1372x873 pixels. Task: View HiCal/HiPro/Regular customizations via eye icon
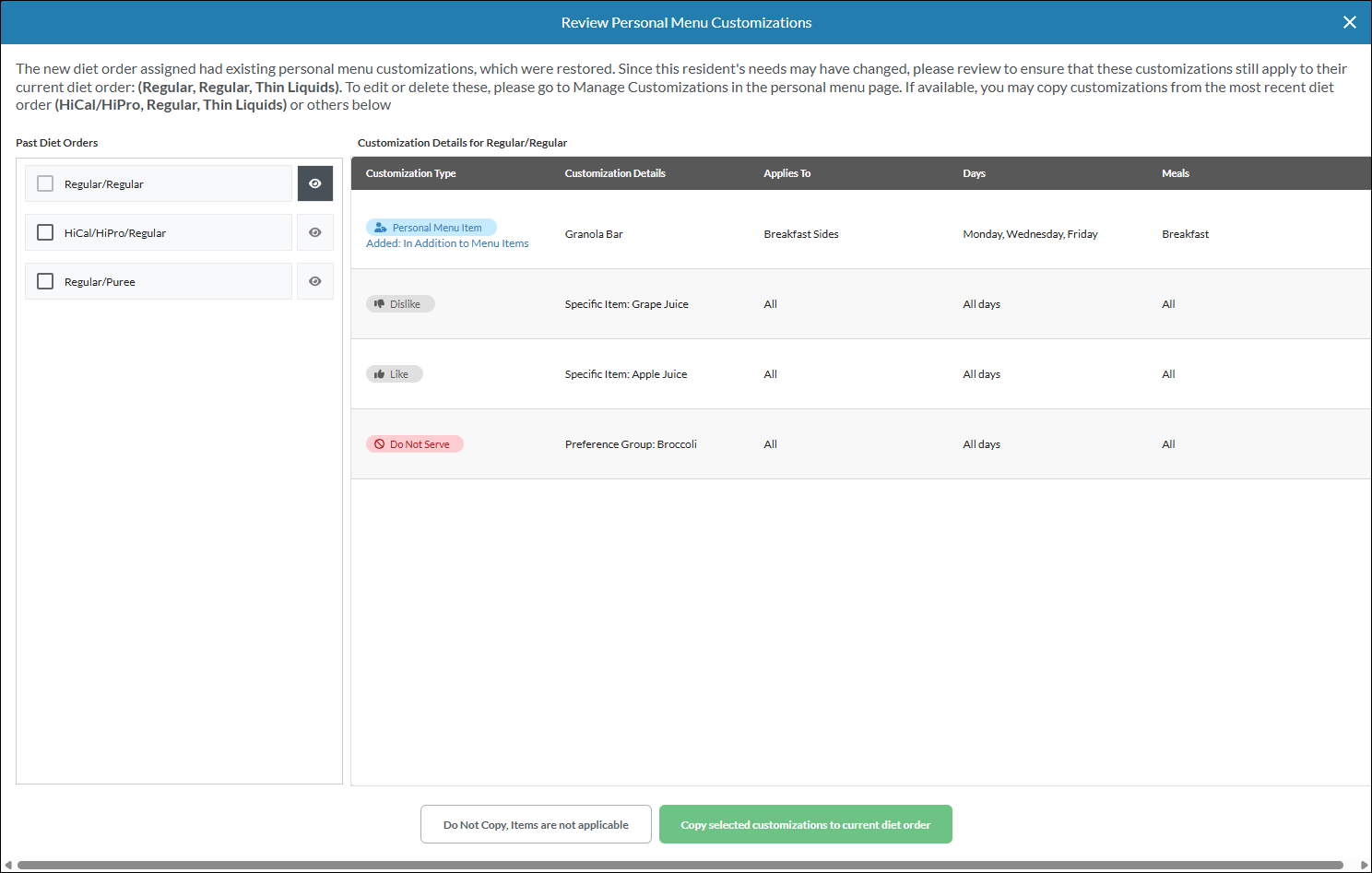click(315, 232)
